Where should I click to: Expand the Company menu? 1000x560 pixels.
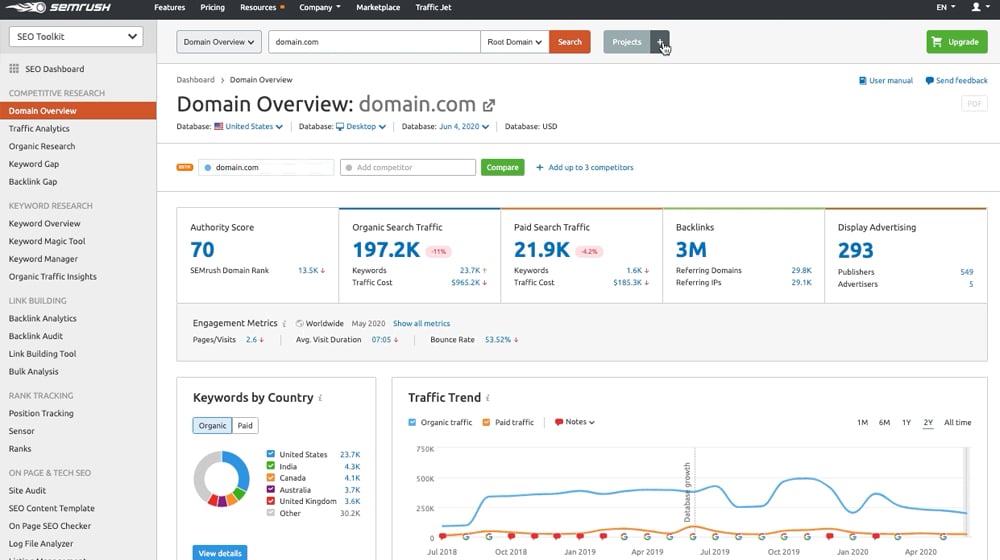(x=320, y=7)
